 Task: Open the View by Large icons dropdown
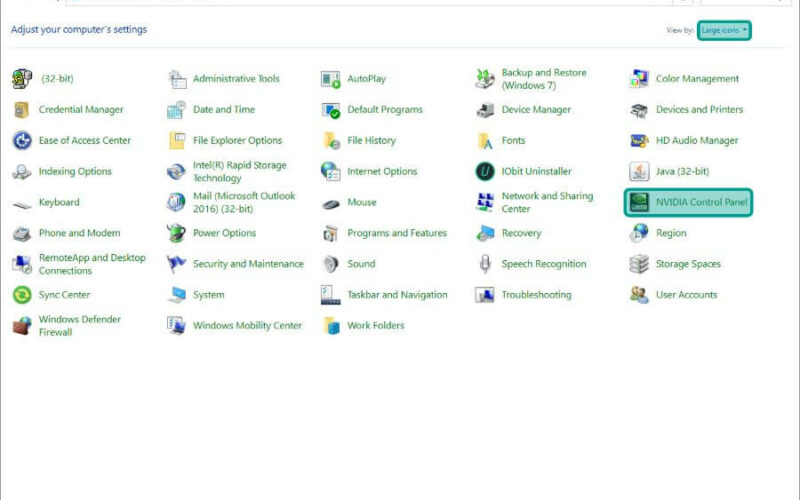(724, 30)
